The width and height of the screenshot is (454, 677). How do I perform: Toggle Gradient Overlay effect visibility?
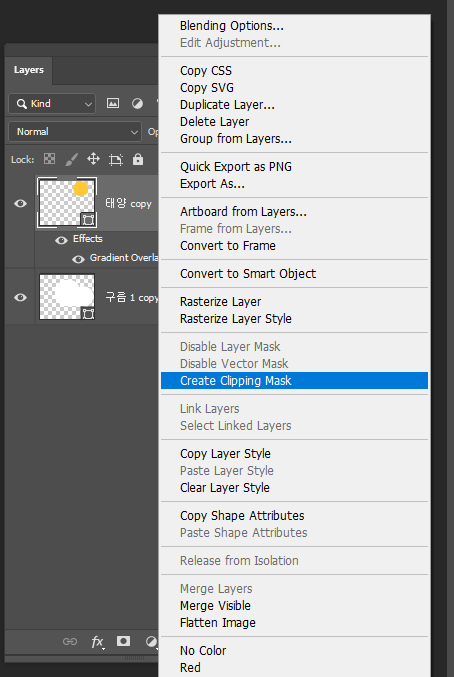(78, 259)
